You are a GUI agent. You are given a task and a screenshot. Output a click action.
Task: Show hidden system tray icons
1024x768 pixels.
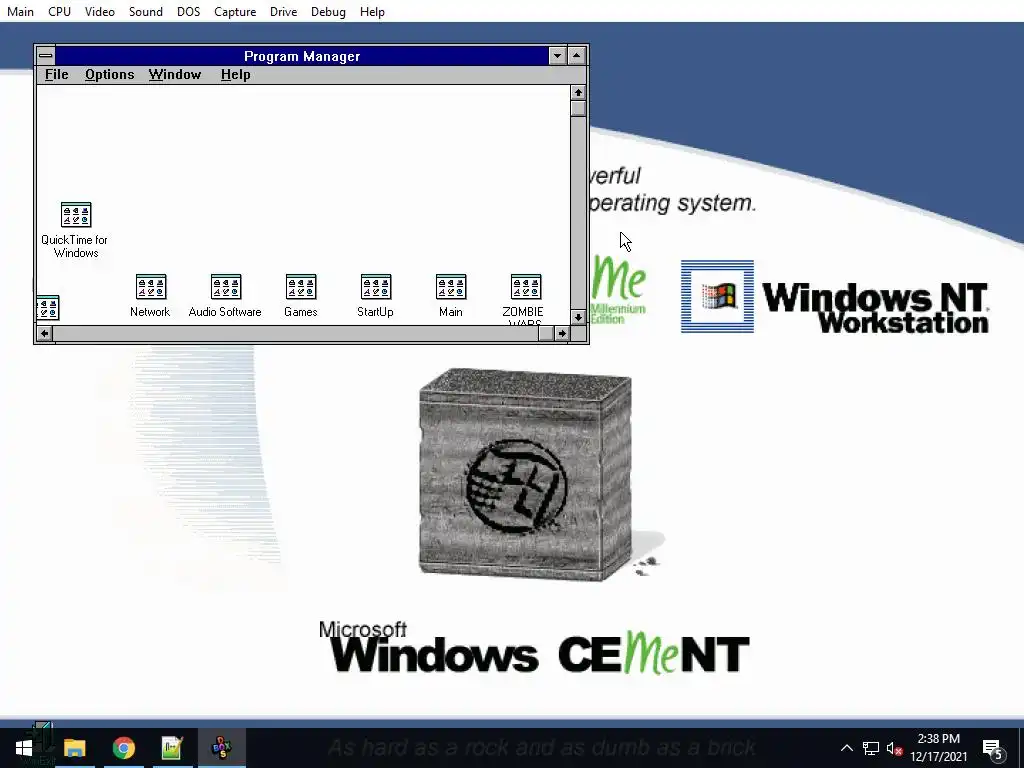click(846, 748)
